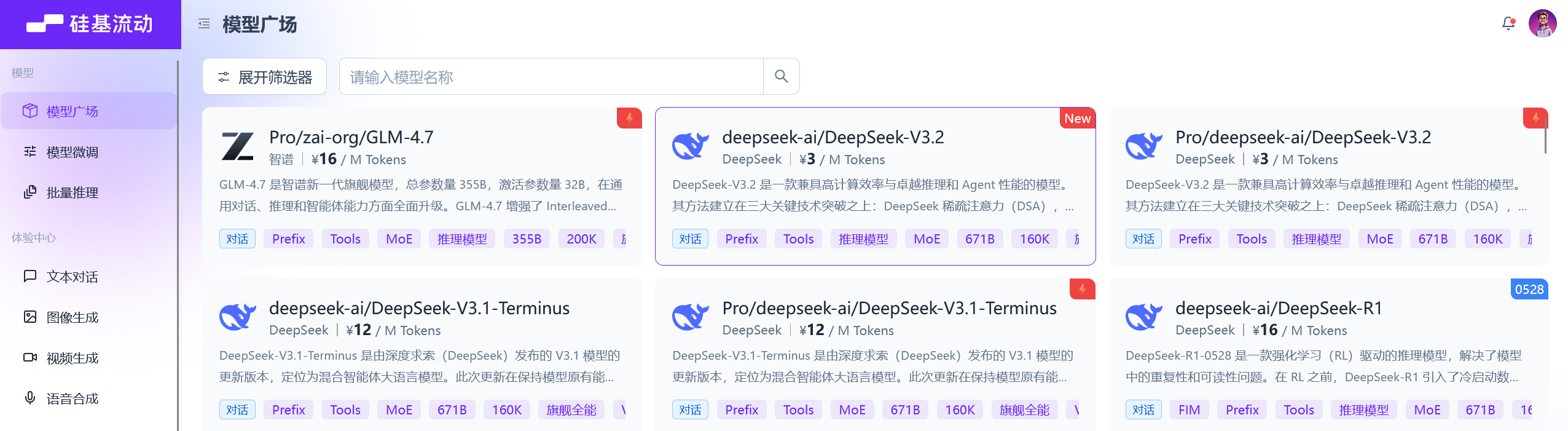This screenshot has width=1568, height=431.
Task: Click 旗舰全能 tag on Pro/deepseek-ai/DeepSeek-V3.1-Terminus card
Action: (x=1024, y=409)
